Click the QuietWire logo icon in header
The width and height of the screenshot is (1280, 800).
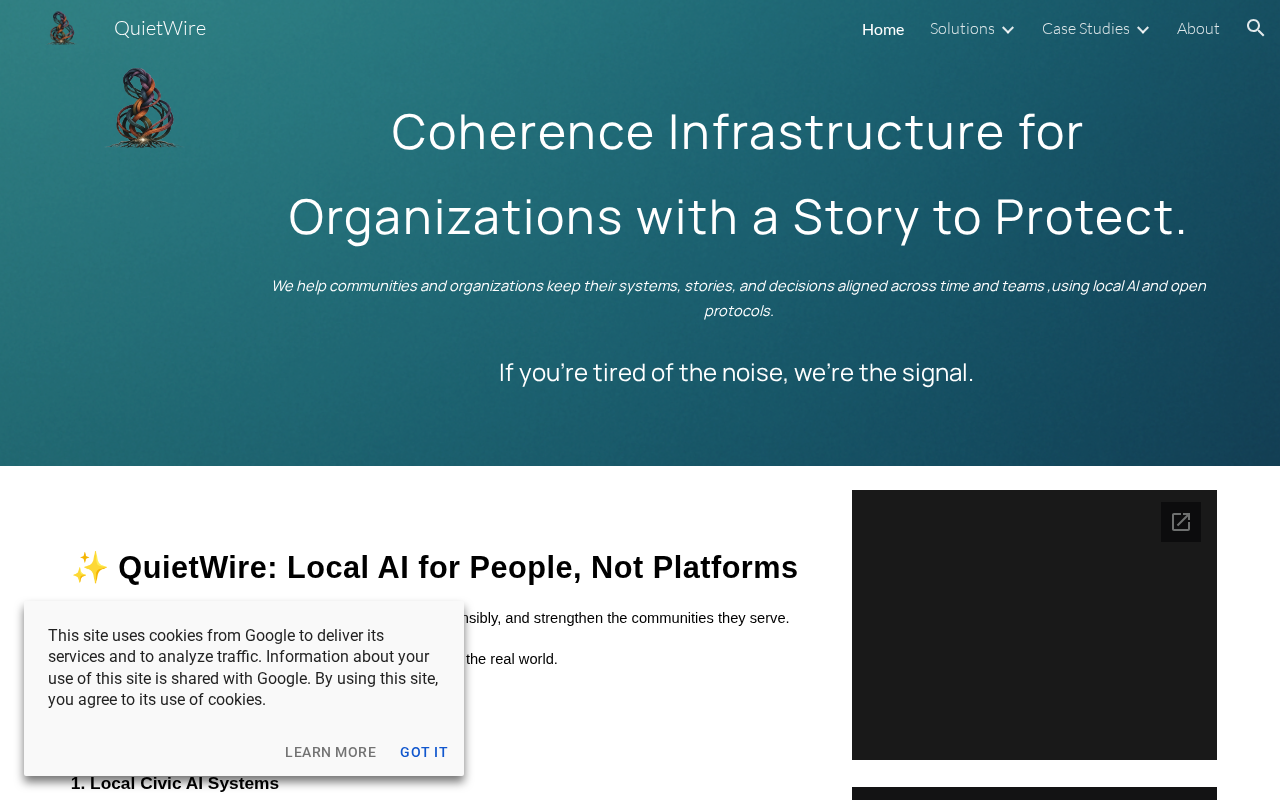[62, 28]
